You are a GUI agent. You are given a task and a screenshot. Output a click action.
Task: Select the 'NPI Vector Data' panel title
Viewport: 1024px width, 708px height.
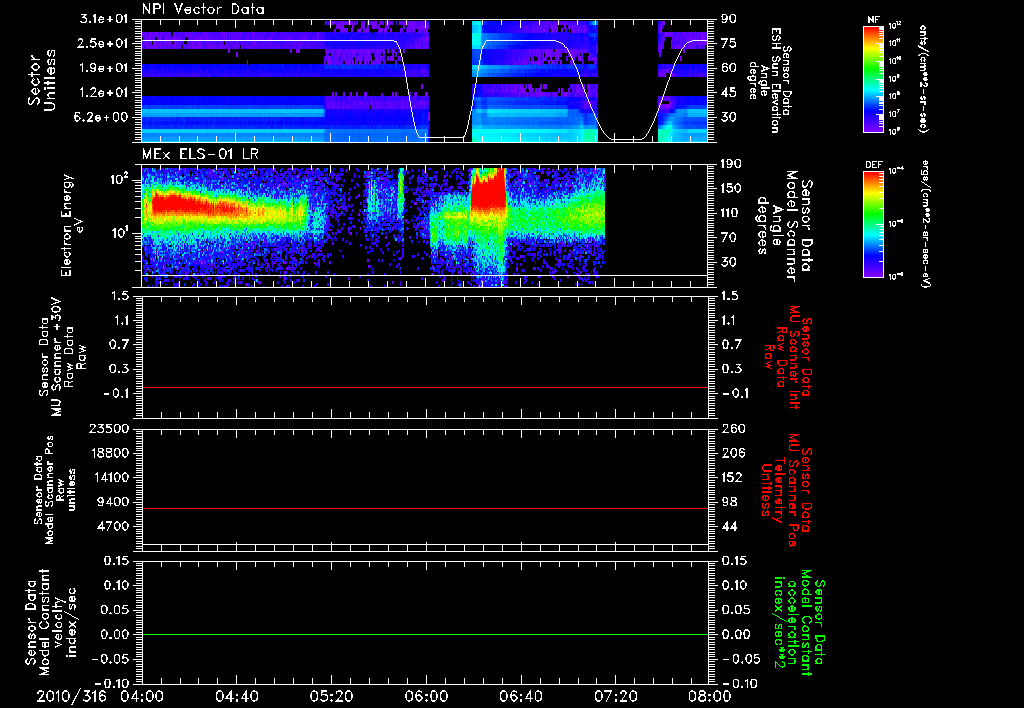point(203,9)
